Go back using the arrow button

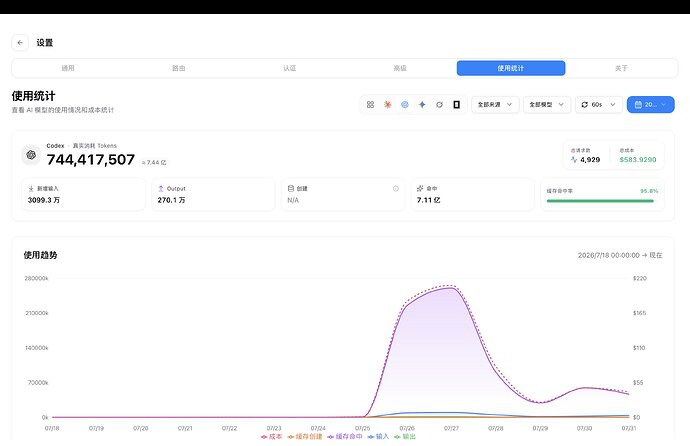coord(20,43)
